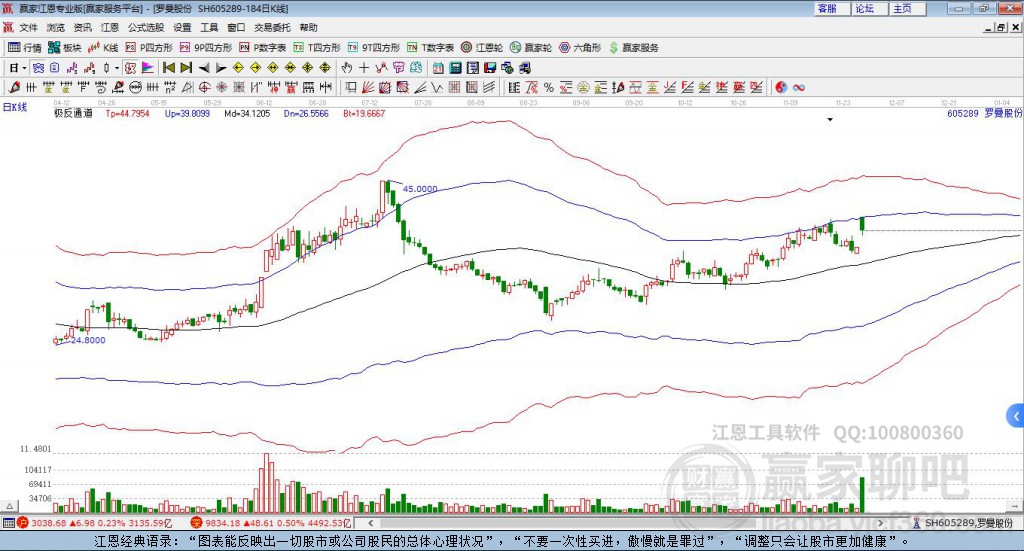Open the 江恩 menu

(110, 27)
